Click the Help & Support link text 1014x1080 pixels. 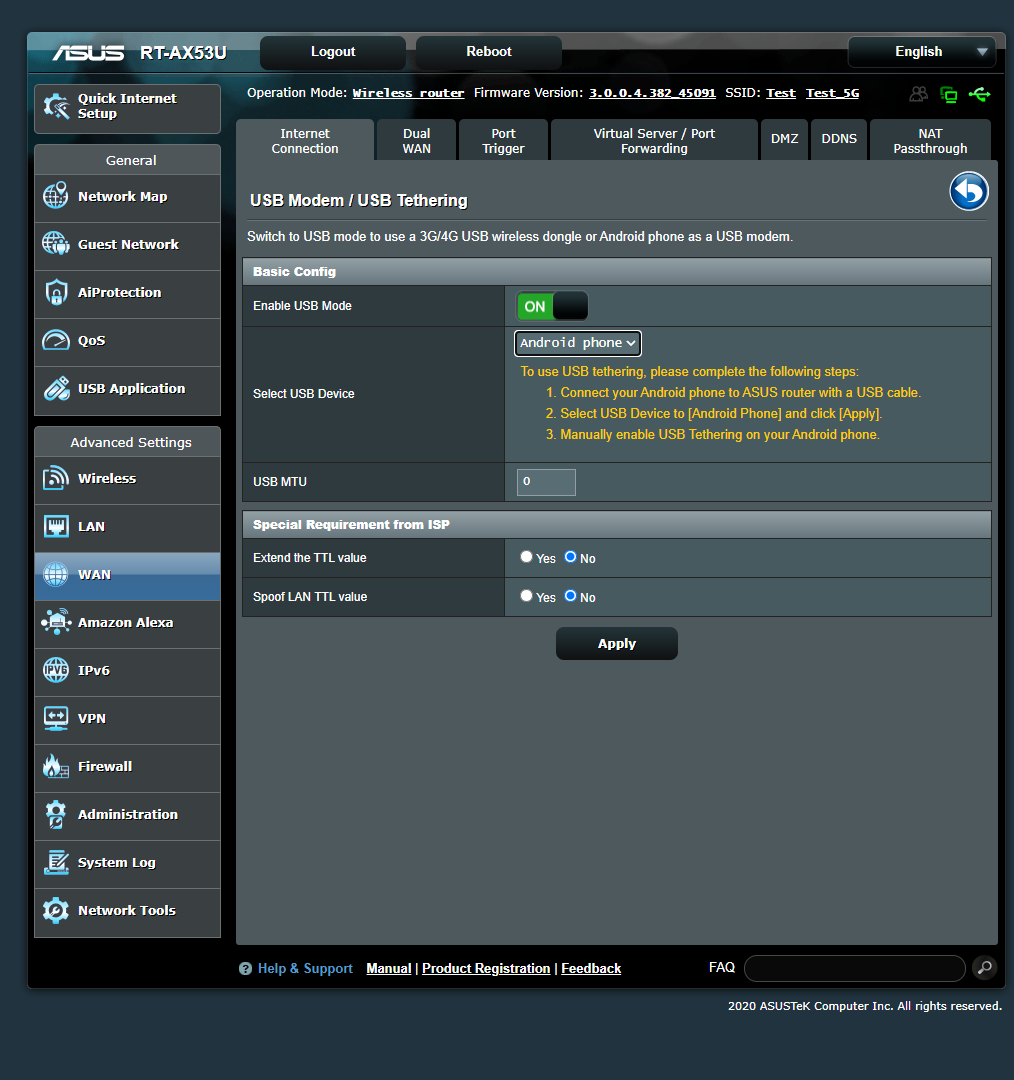point(305,968)
